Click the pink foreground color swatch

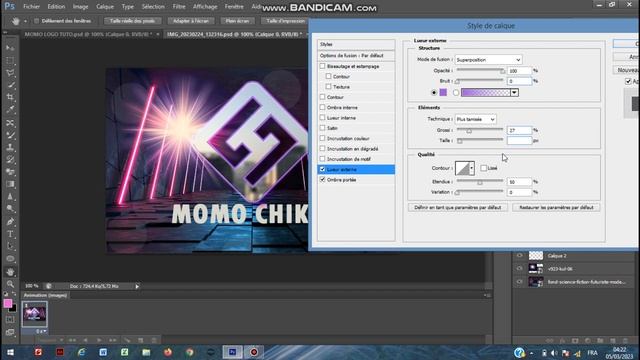8,303
